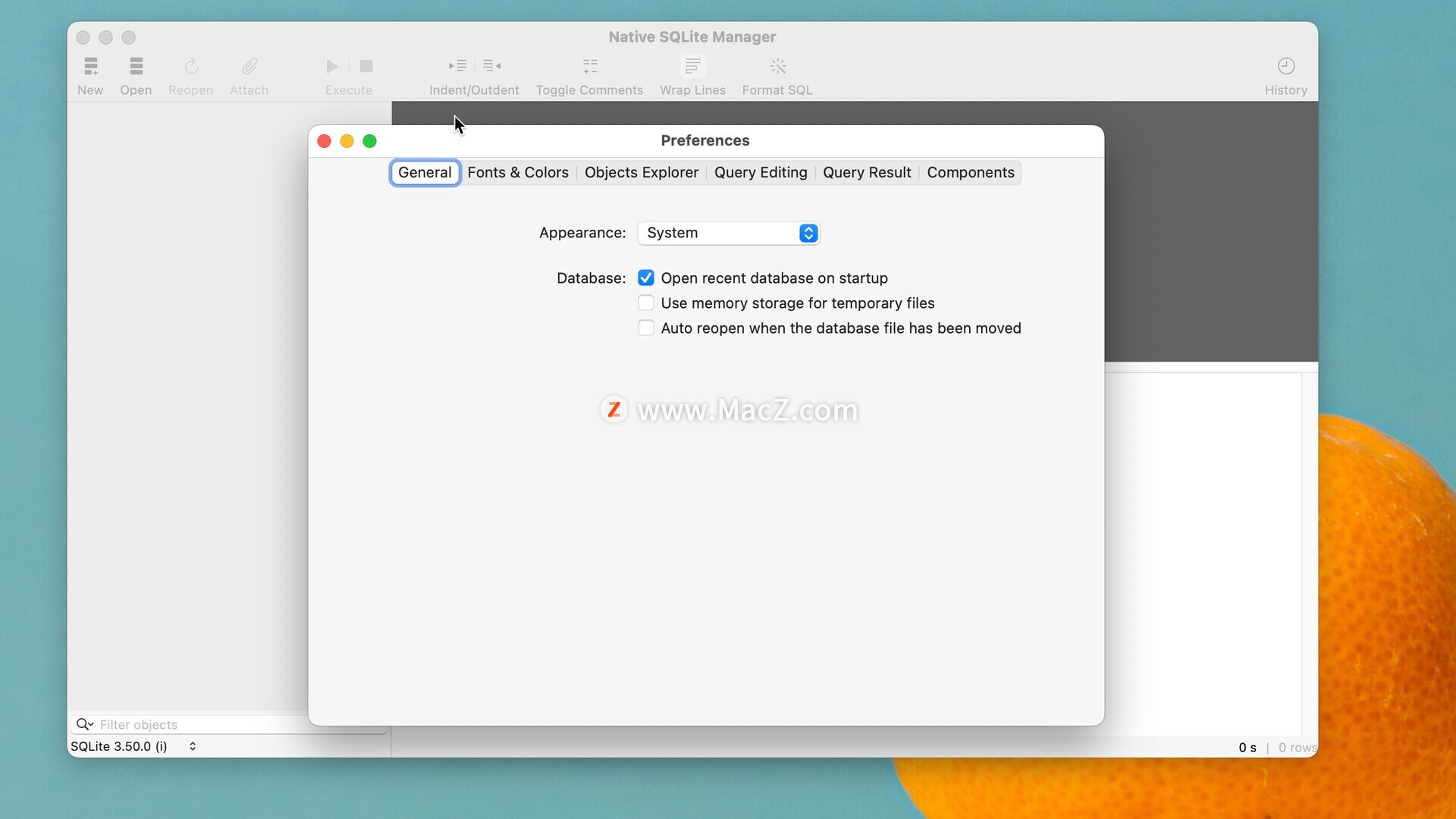Switch to the Objects Explorer tab
Screen dimensions: 1456x819
[x=642, y=173]
